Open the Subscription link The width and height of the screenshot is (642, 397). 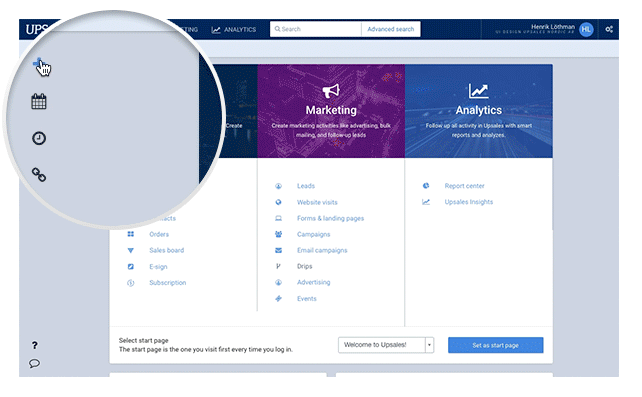pos(167,282)
